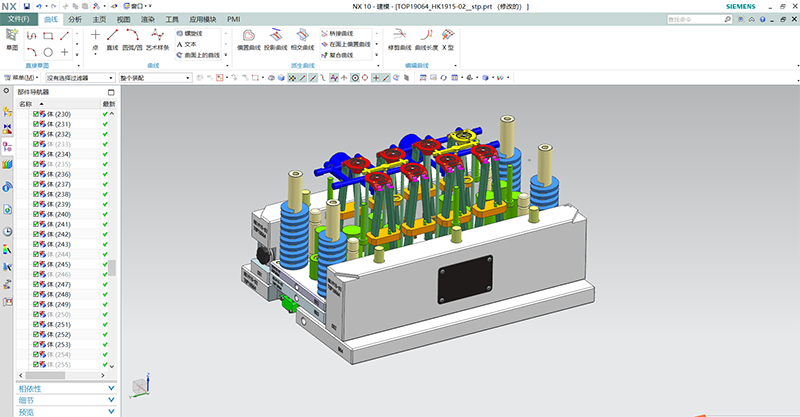This screenshot has height=417, width=800.
Task: Open the 艺术样条 (Studio Spline) tool
Action: pyautogui.click(x=157, y=40)
